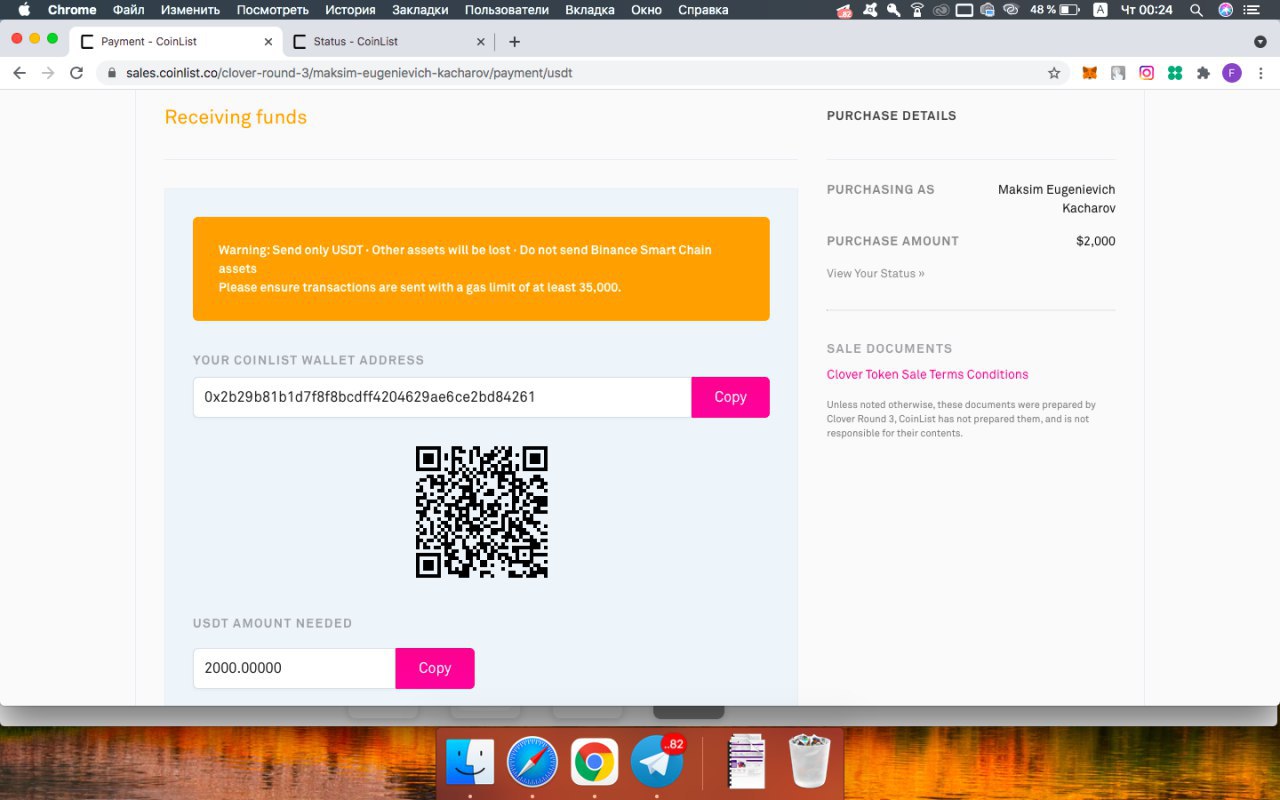Click the Instagram extension icon
The image size is (1280, 800).
pyautogui.click(x=1147, y=73)
